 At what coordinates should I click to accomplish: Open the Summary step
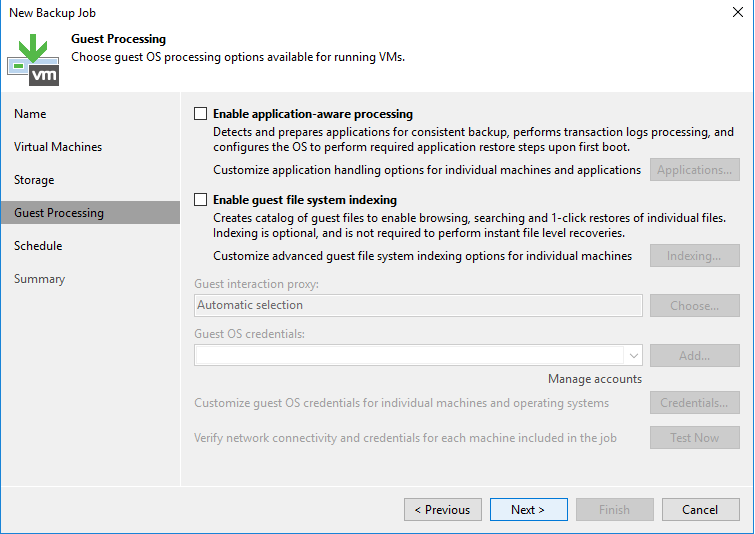pyautogui.click(x=39, y=279)
